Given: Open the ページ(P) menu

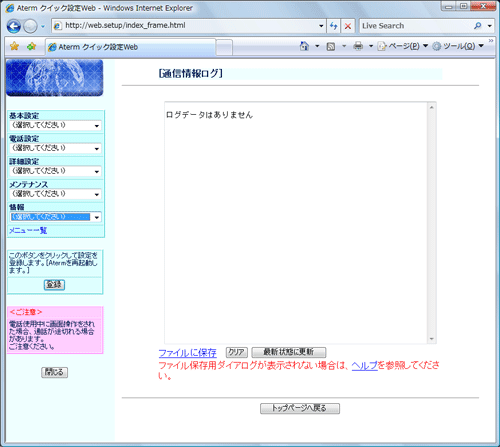Looking at the screenshot, I should 402,46.
